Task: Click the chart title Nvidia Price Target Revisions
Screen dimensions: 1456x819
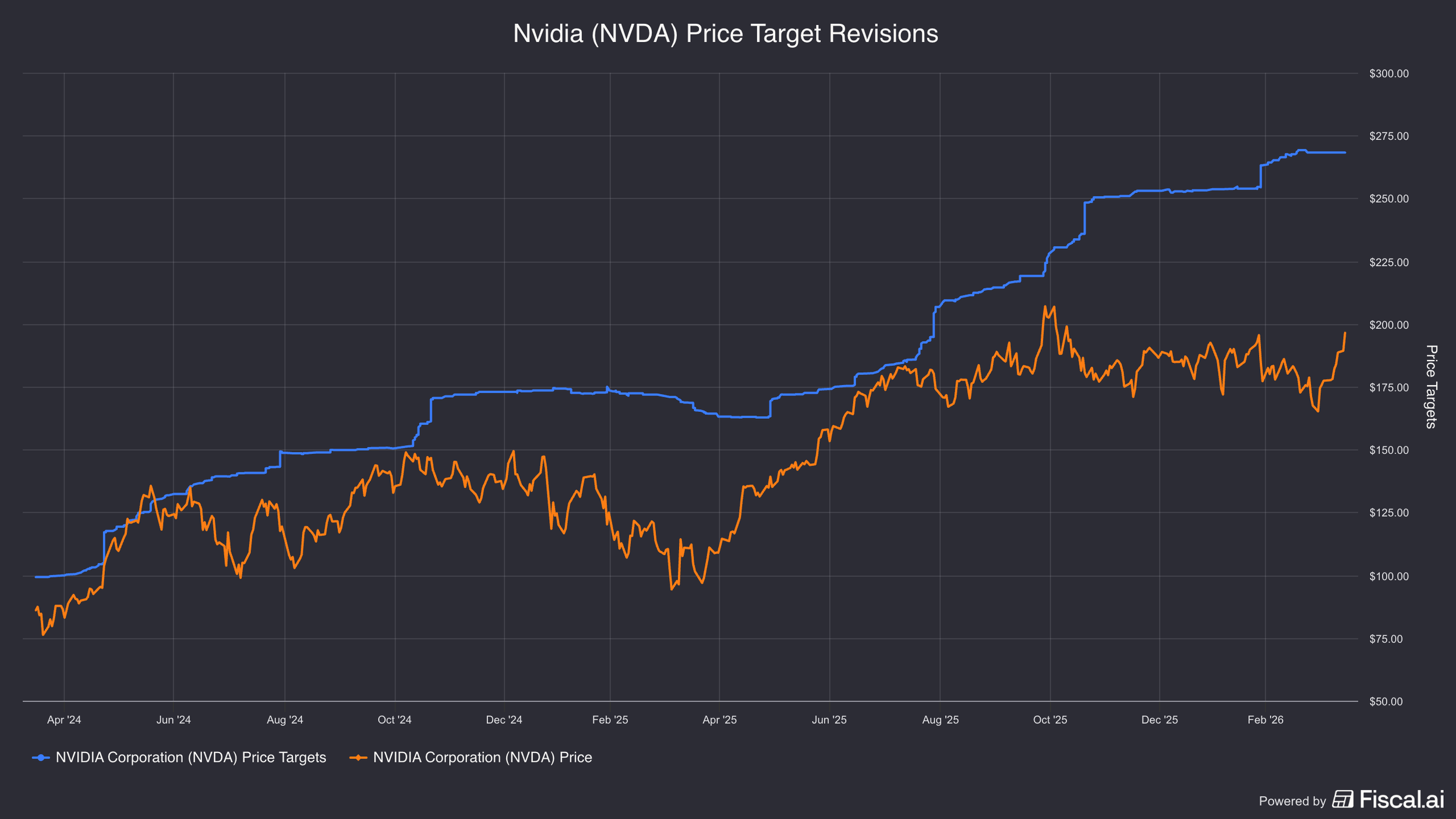Action: pos(725,33)
